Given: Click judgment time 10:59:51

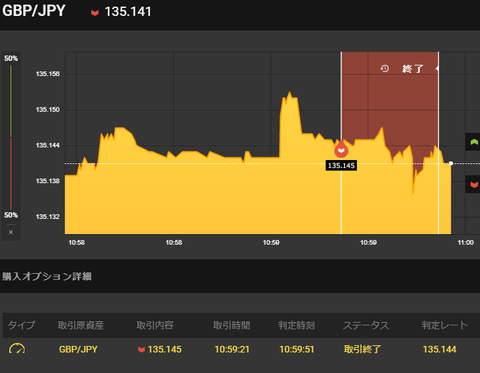Looking at the screenshot, I should (x=297, y=349).
